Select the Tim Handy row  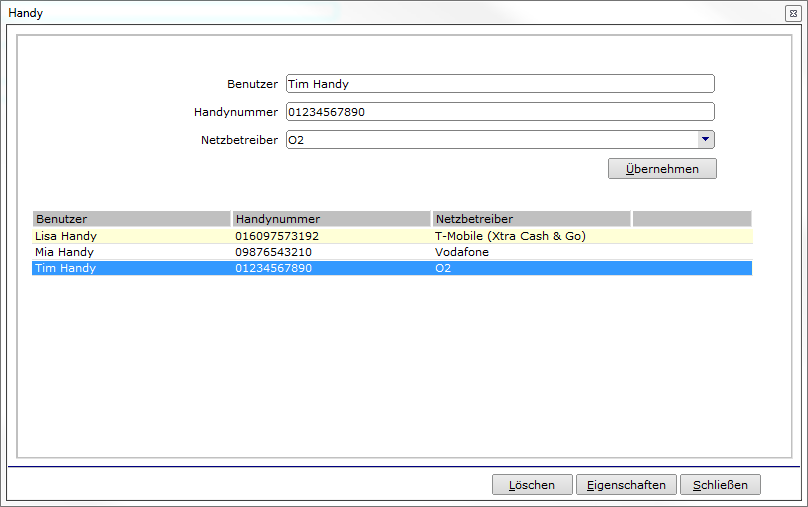click(392, 268)
